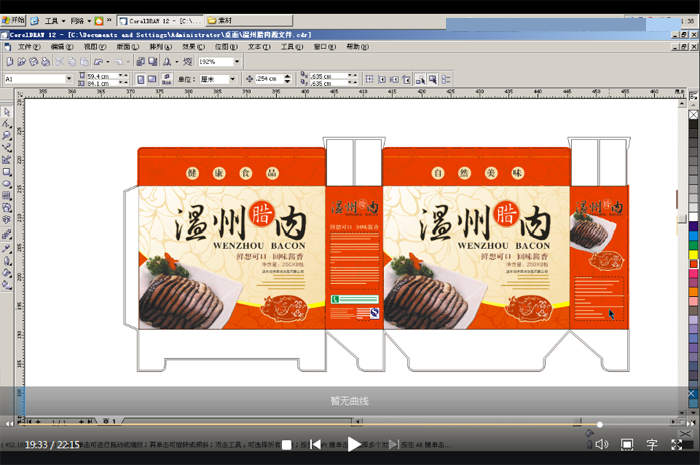This screenshot has width=700, height=465.
Task: Toggle portrait page orientation
Action: tap(139, 78)
